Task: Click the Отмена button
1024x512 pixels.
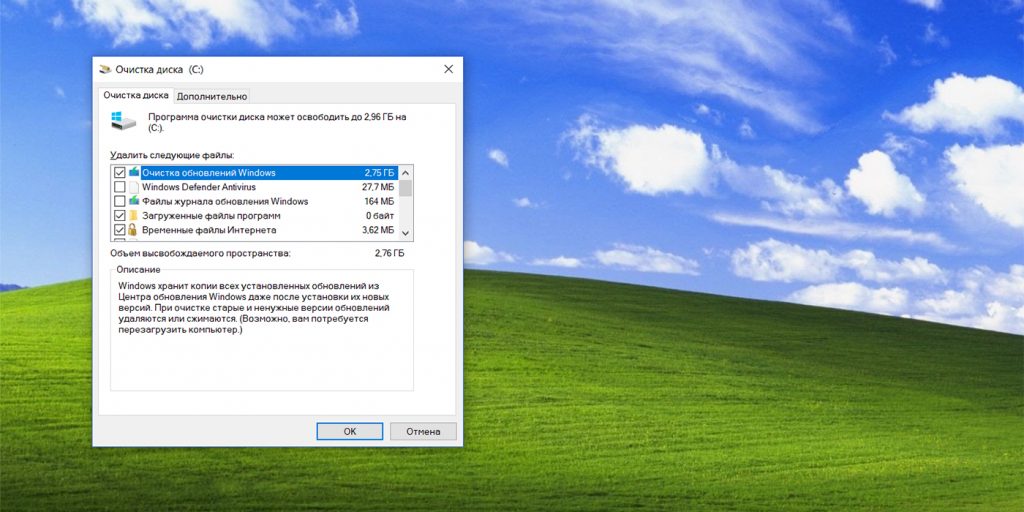Action: click(x=423, y=432)
